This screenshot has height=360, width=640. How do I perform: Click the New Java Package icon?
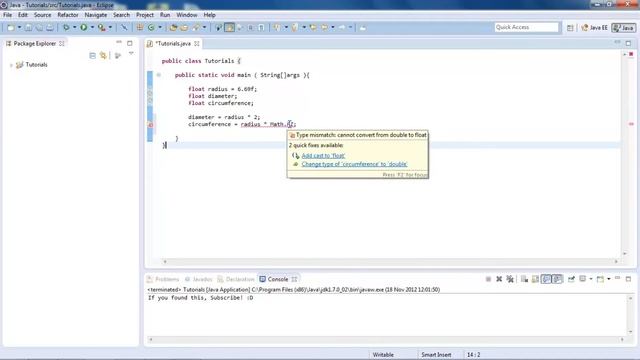coord(140,28)
